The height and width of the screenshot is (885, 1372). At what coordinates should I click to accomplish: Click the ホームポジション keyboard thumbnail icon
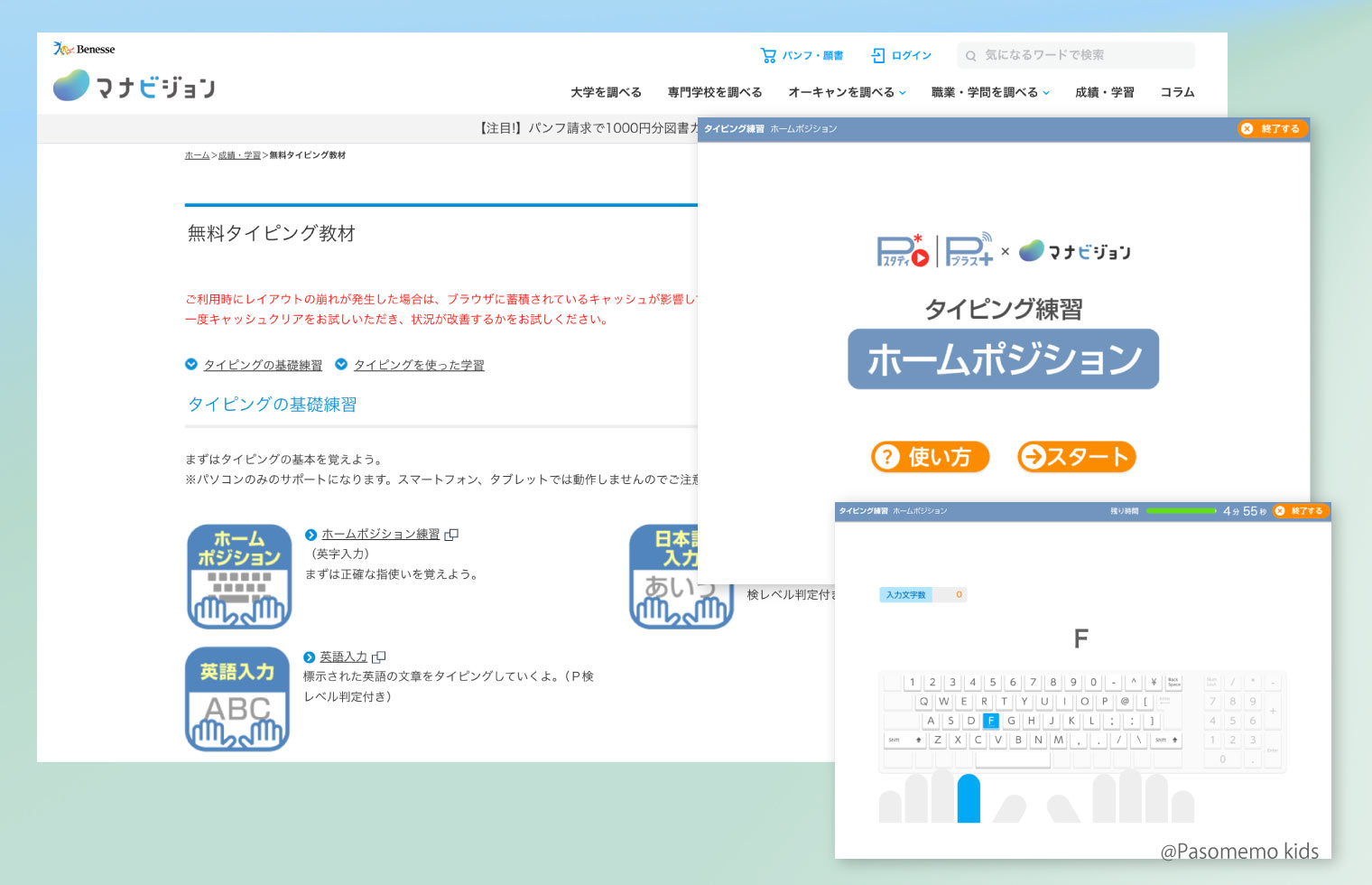click(x=239, y=576)
